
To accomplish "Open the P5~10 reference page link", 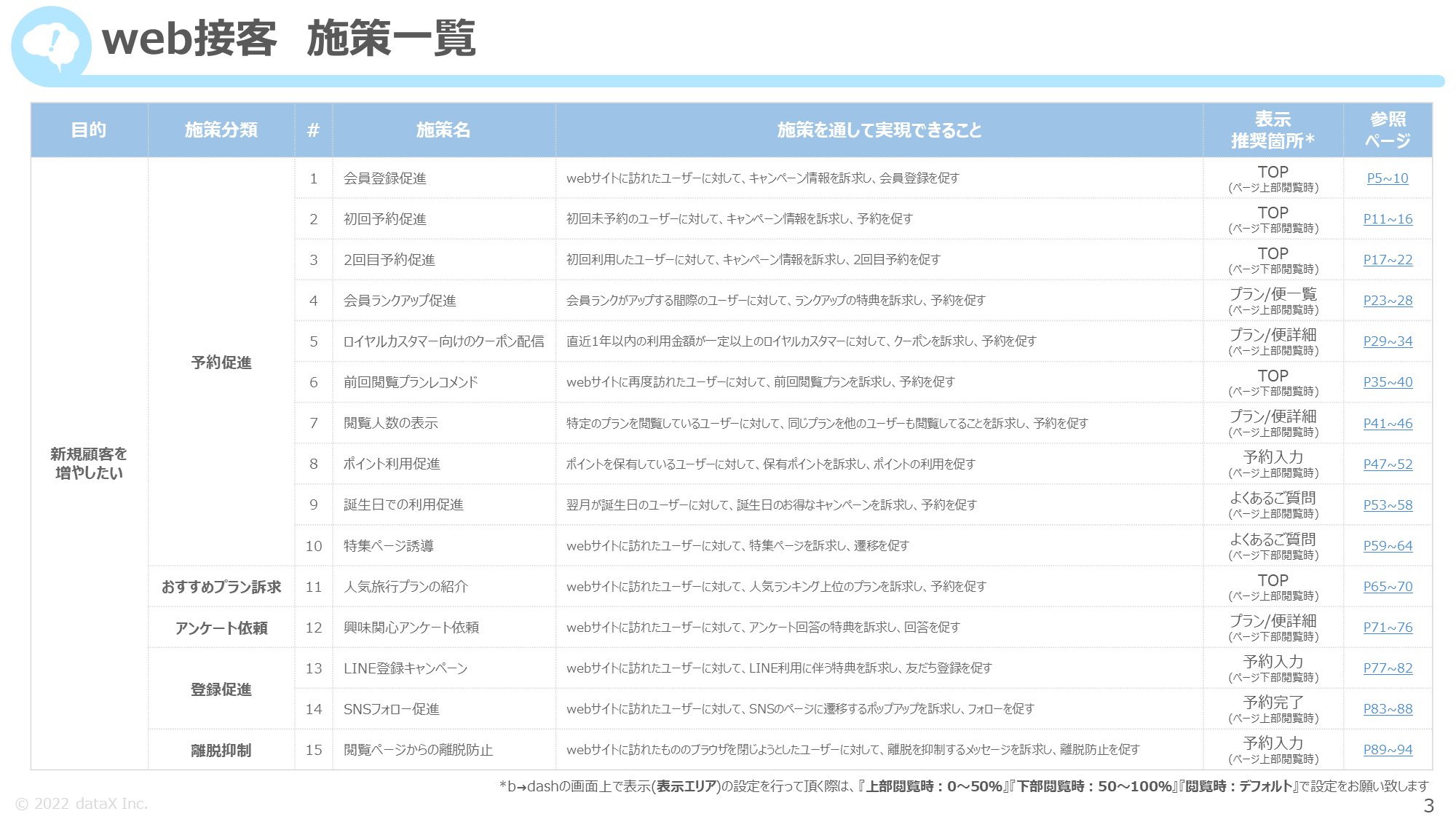I will click(x=1388, y=178).
